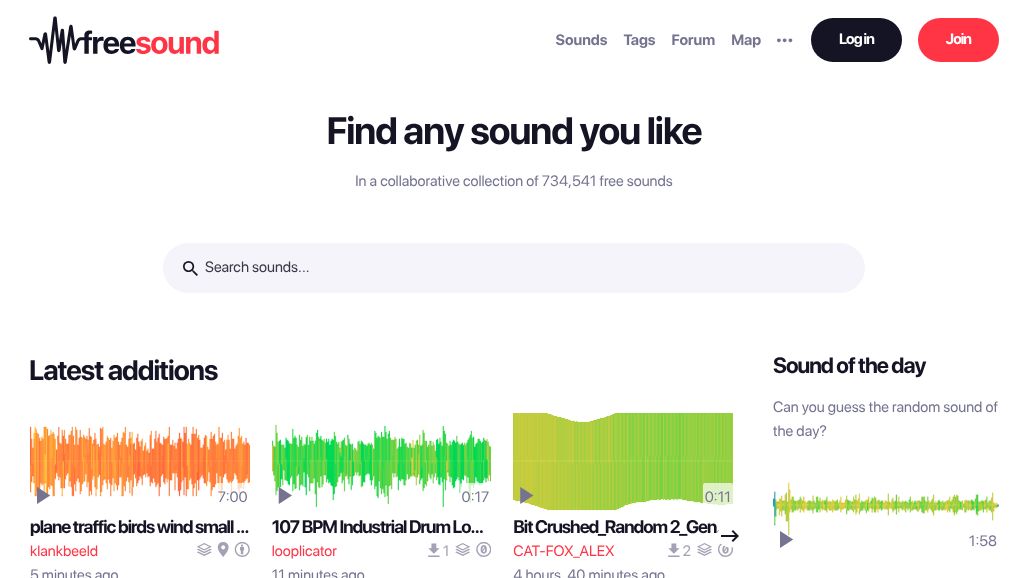Viewport: 1028px width, 578px height.
Task: Click the 1:58 duration label
Action: pyautogui.click(x=982, y=541)
